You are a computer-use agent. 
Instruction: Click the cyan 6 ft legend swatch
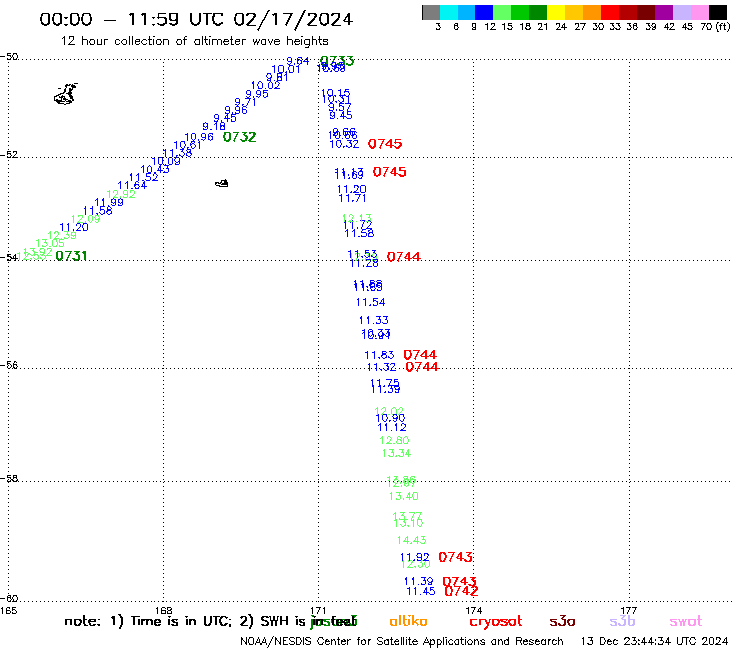point(449,12)
